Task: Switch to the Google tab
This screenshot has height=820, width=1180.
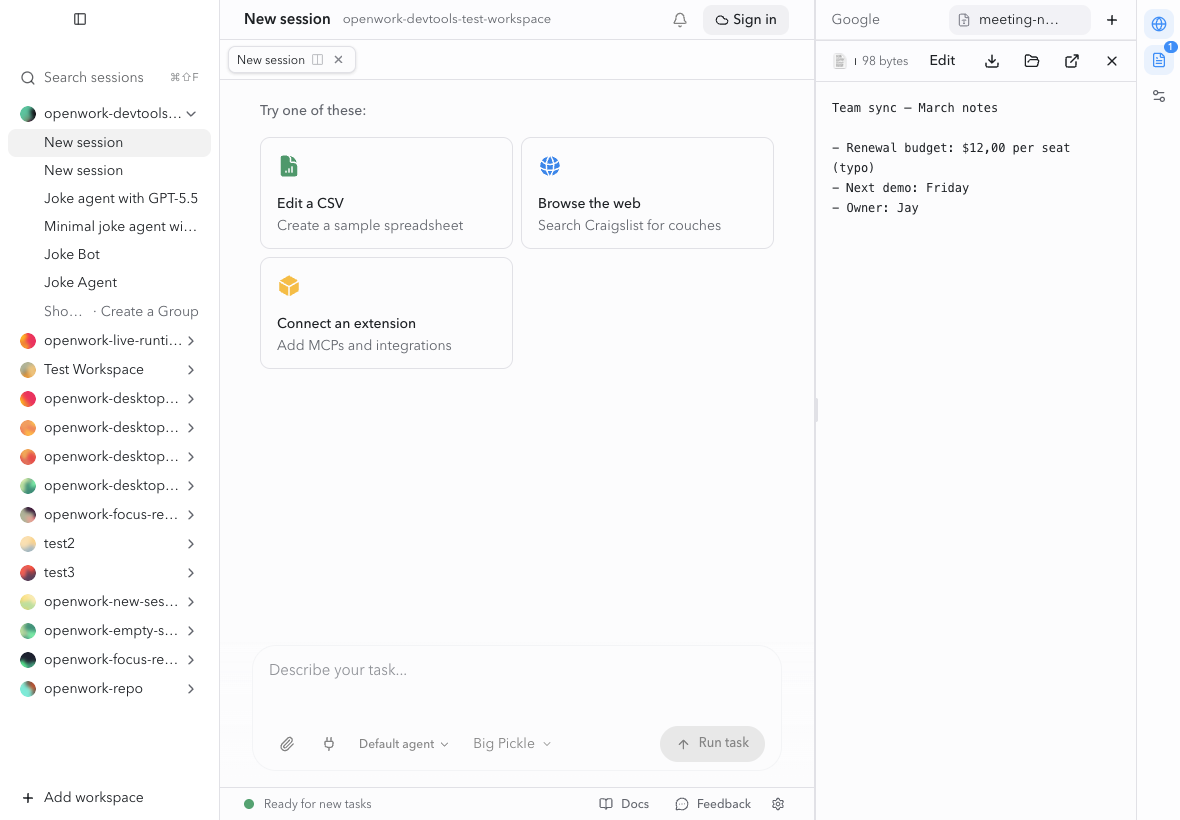Action: tap(856, 20)
